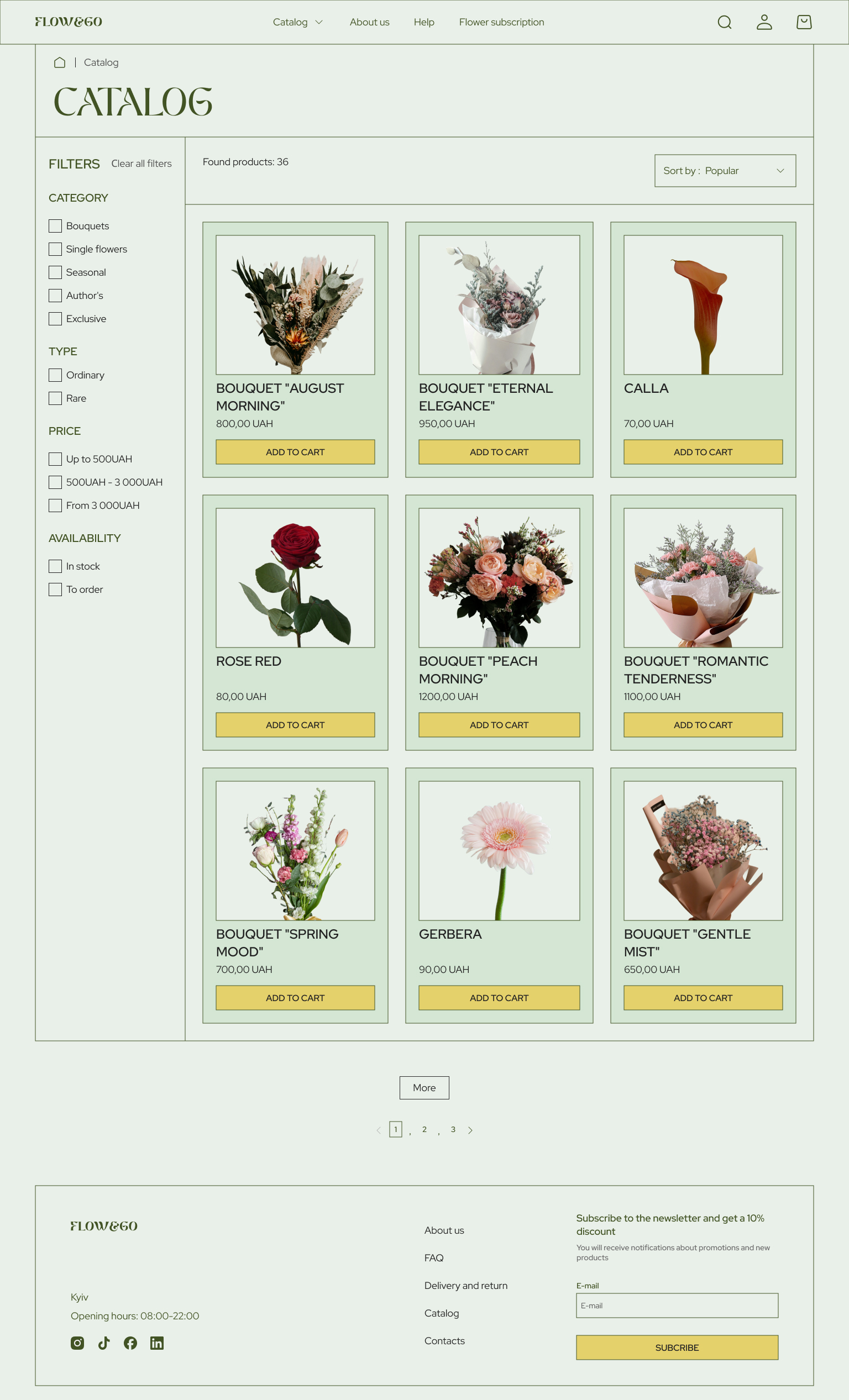
Task: Tick the In stock availability checkbox
Action: coord(55,566)
